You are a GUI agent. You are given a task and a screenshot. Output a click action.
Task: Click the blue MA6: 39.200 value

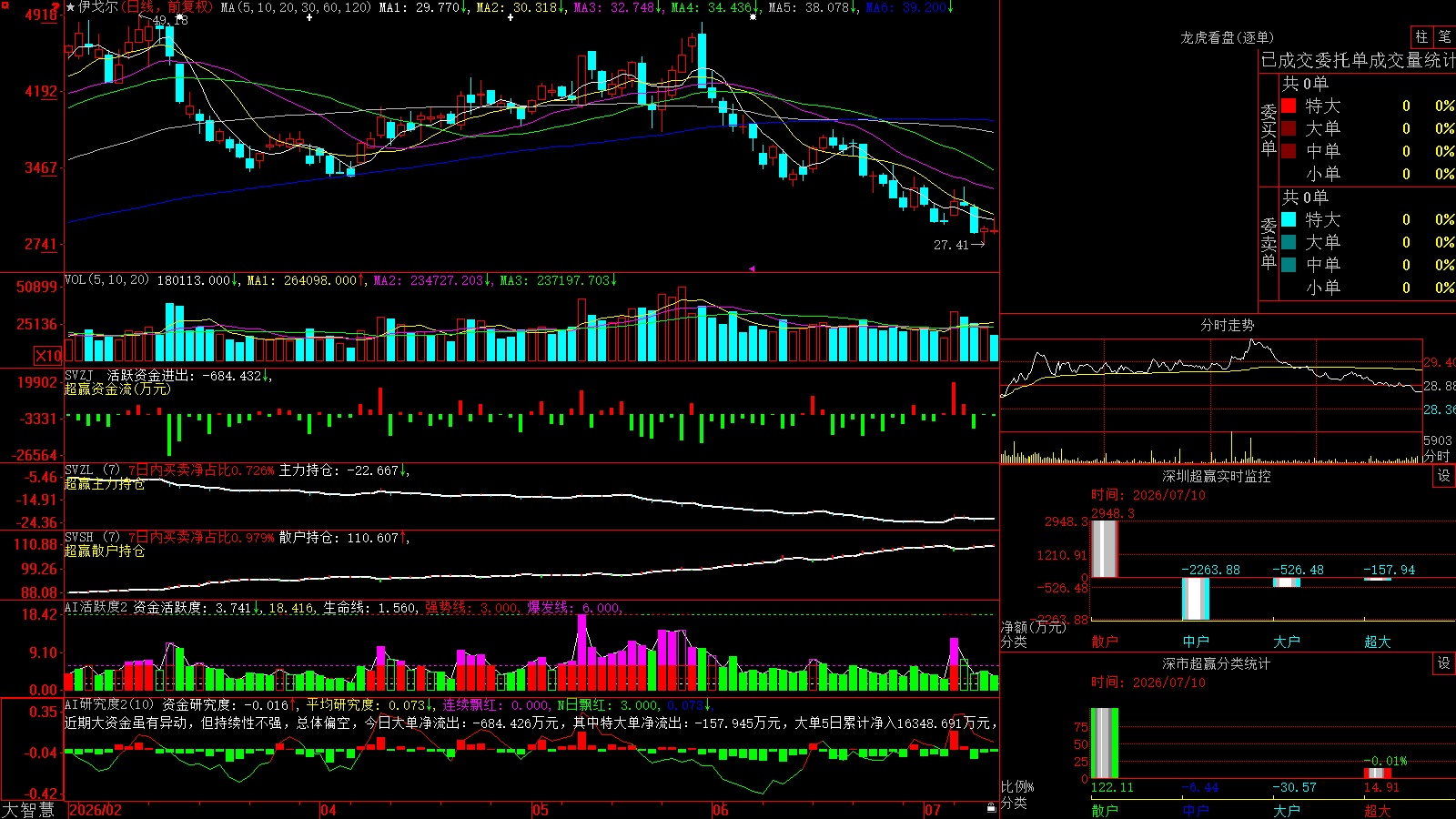(x=911, y=7)
